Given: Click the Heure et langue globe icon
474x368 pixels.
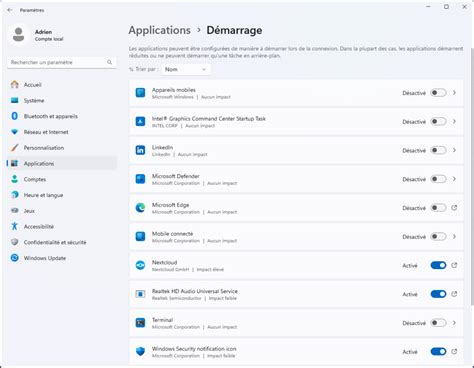Looking at the screenshot, I should point(14,195).
